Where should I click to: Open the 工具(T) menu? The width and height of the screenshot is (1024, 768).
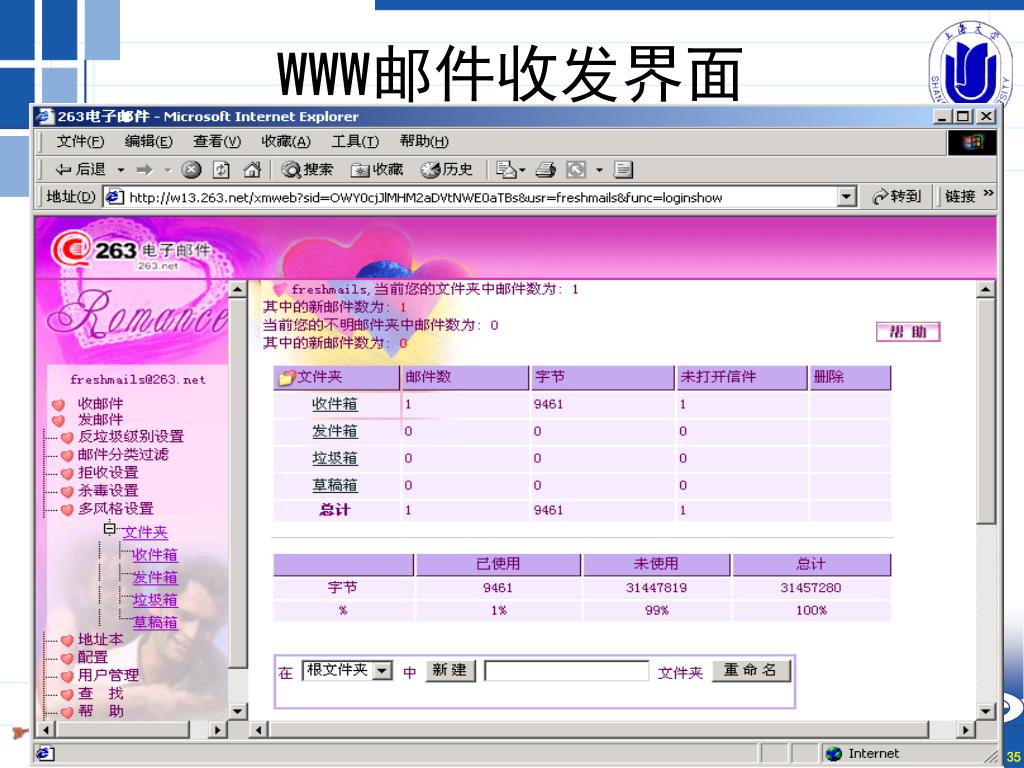[355, 141]
